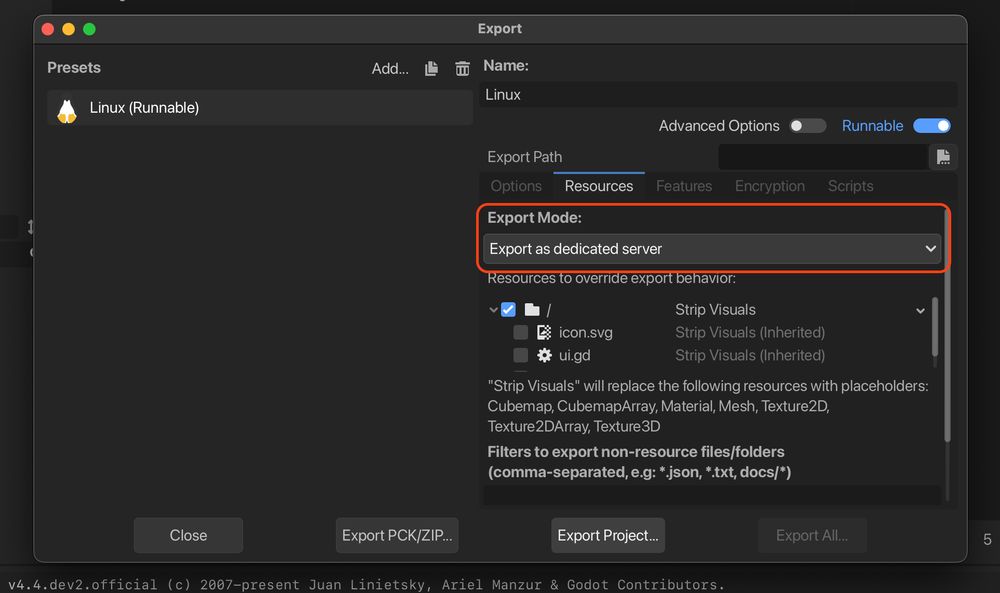Click the Name field containing Linux
The width and height of the screenshot is (1000, 593).
pos(718,94)
